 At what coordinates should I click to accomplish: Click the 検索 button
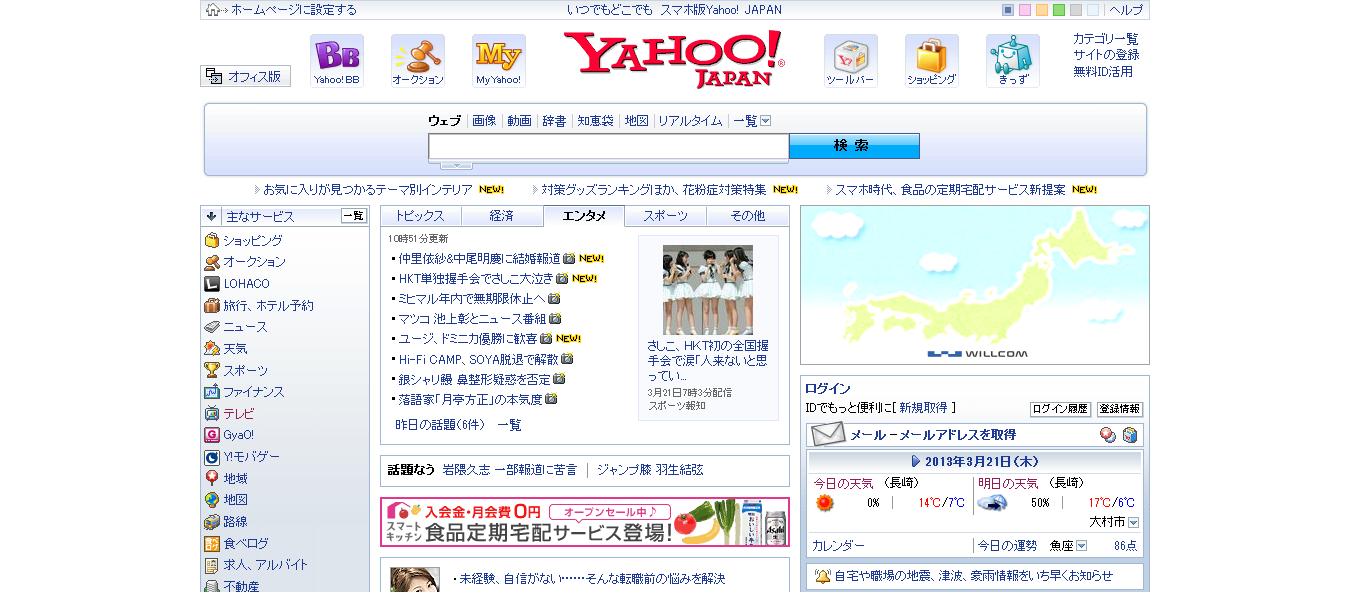click(x=854, y=146)
